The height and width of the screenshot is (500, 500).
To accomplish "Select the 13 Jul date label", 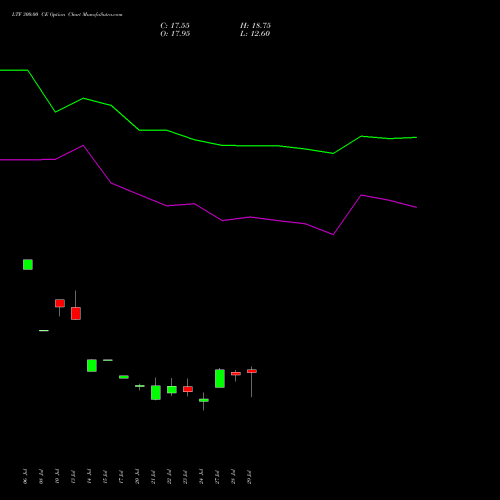I will [73, 476].
